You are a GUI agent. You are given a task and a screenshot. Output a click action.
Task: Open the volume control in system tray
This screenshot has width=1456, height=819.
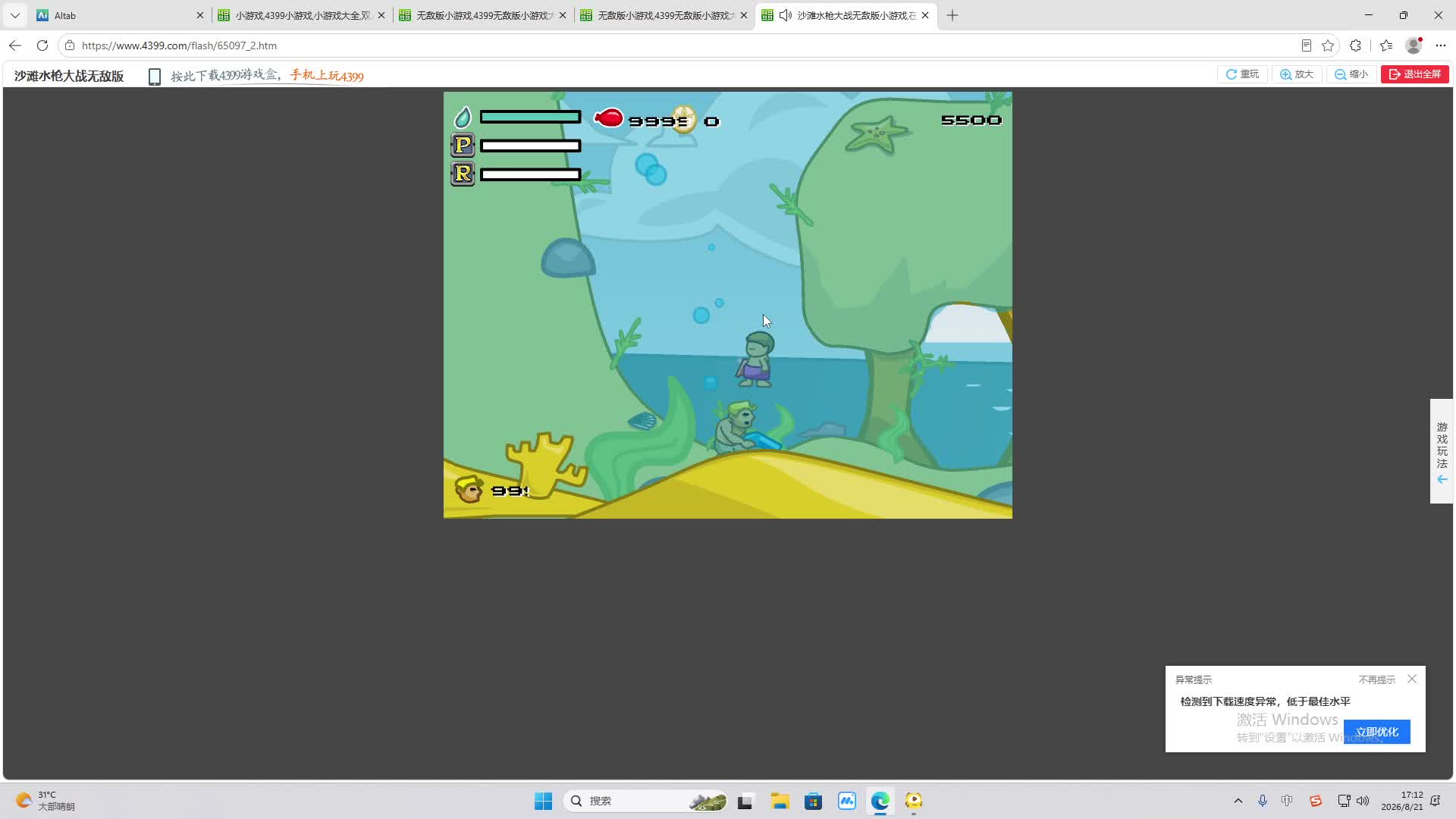(x=1363, y=801)
